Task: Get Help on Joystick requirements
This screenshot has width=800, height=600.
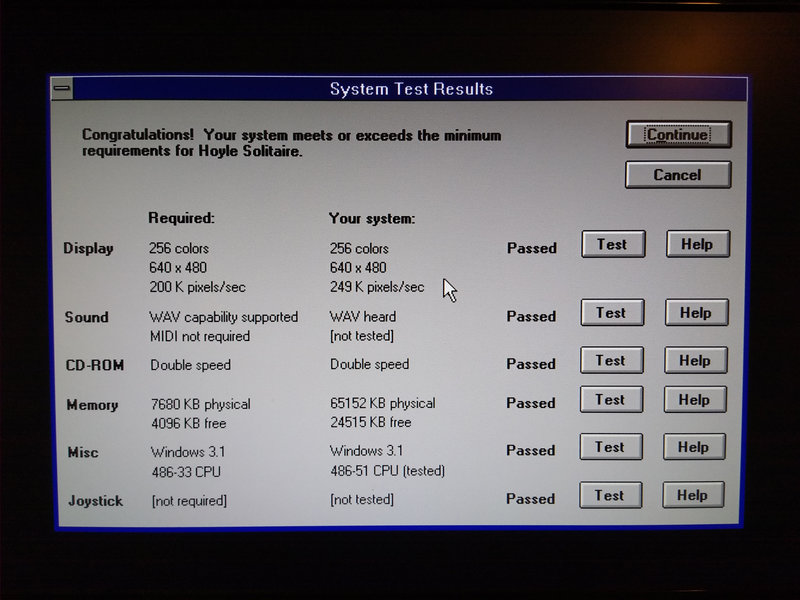Action: [692, 496]
